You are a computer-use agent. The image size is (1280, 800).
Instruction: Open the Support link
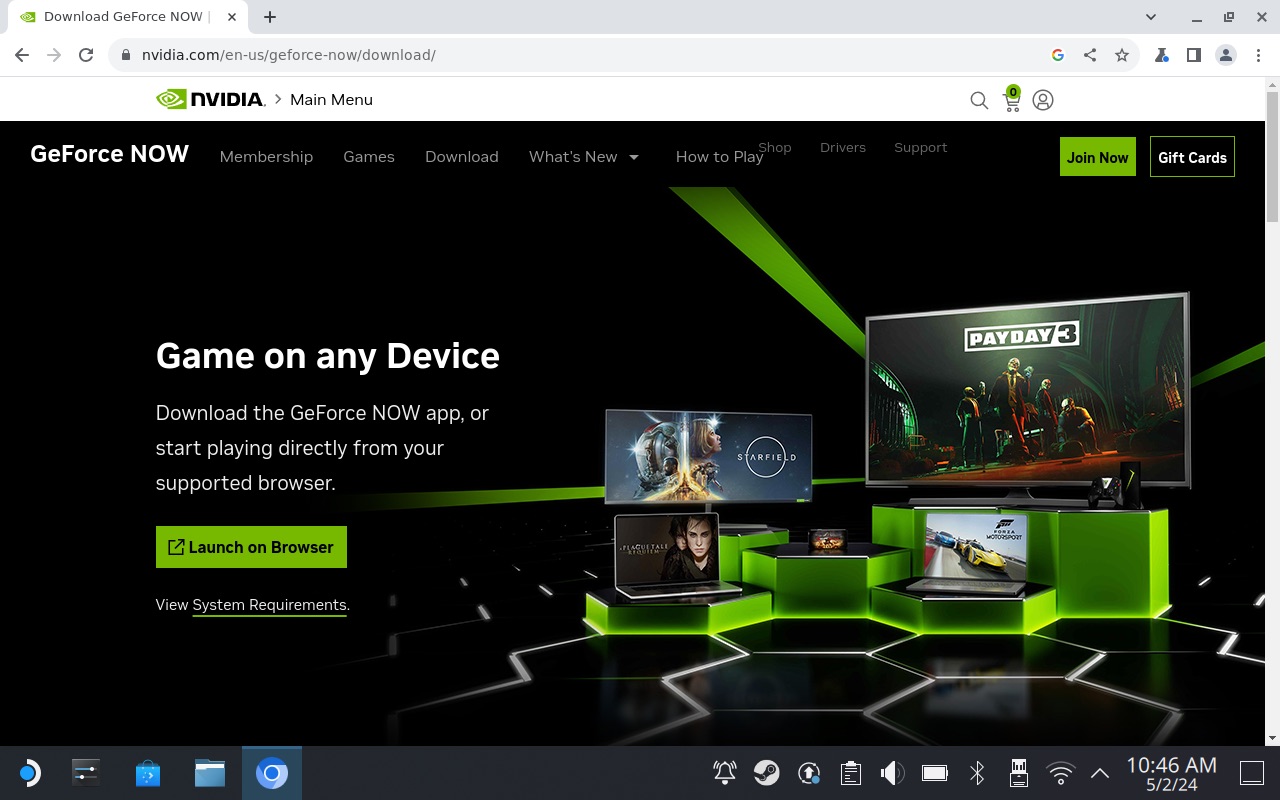coord(921,147)
